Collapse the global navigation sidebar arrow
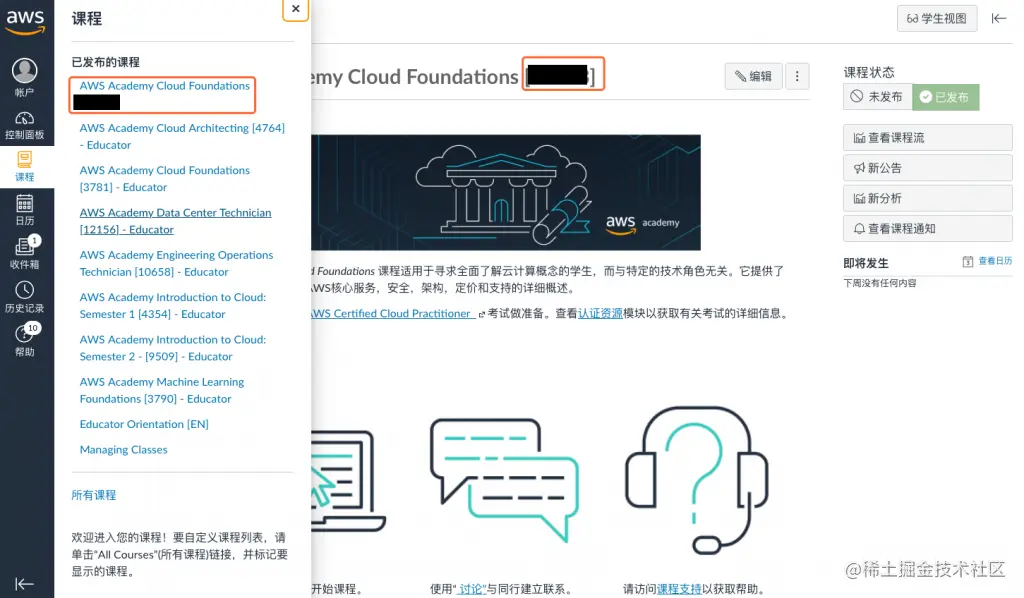This screenshot has width=1024, height=598. pos(24,584)
